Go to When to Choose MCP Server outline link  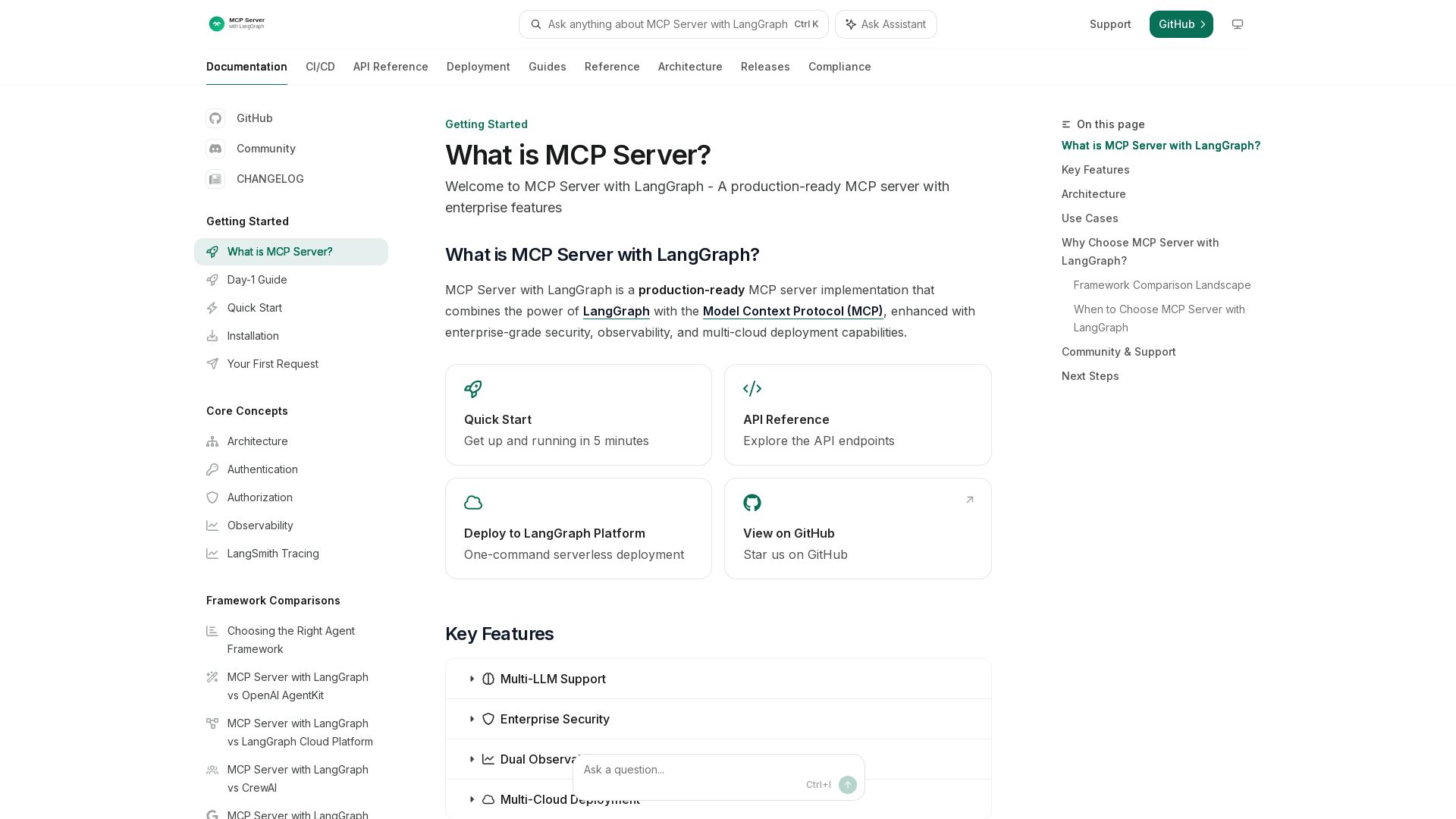(x=1159, y=318)
